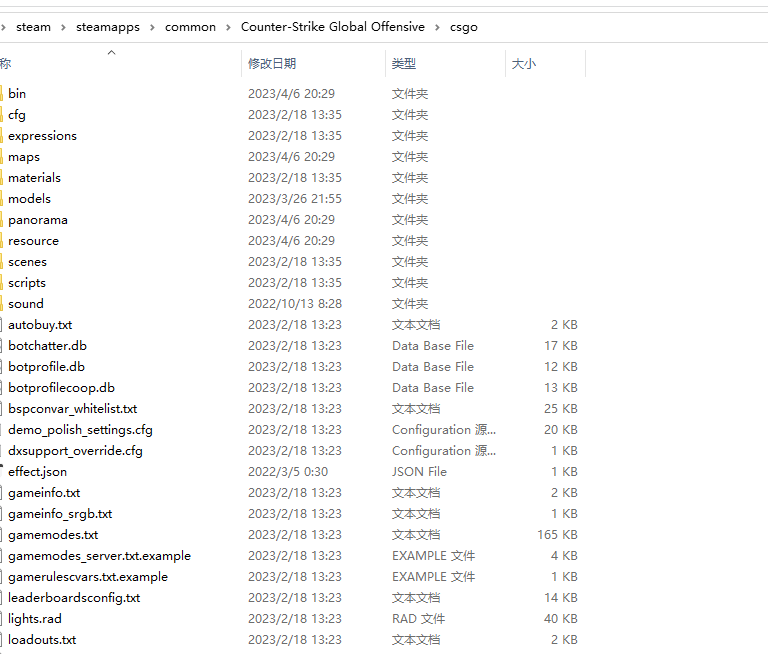This screenshot has width=768, height=654.
Task: Select demo_polish_settings.cfg file
Action: pos(80,430)
